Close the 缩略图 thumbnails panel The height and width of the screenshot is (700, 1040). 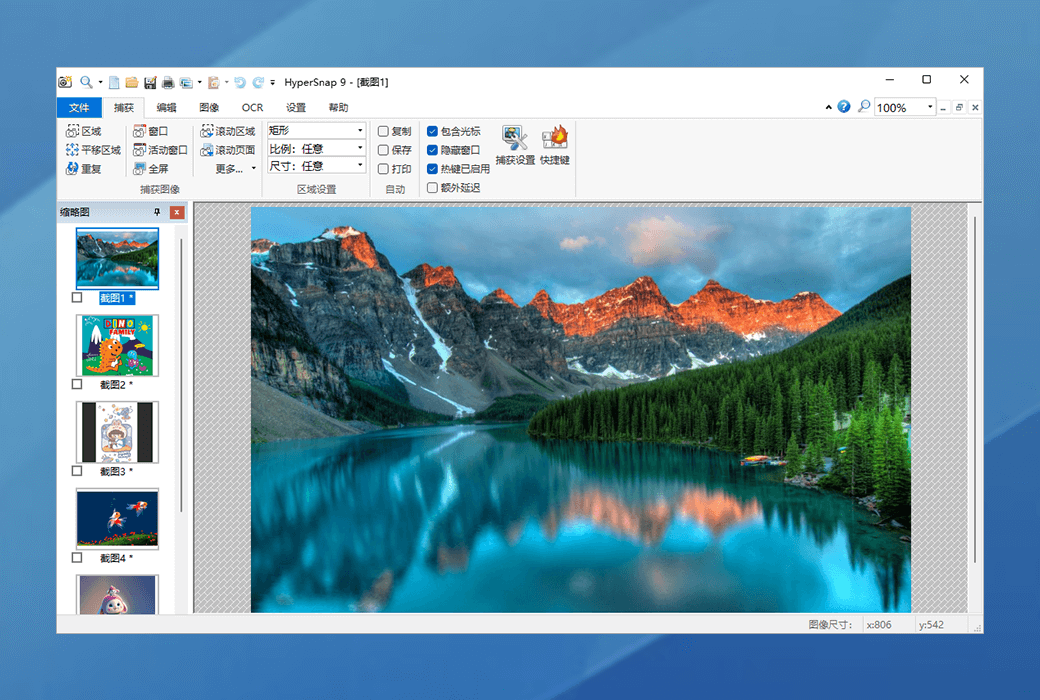click(177, 212)
